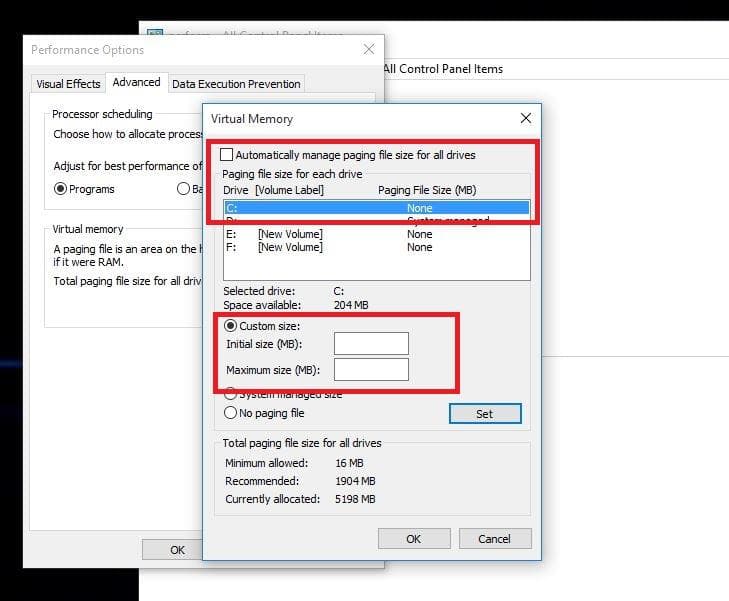Open the Data Execution Prevention tab

[x=236, y=84]
